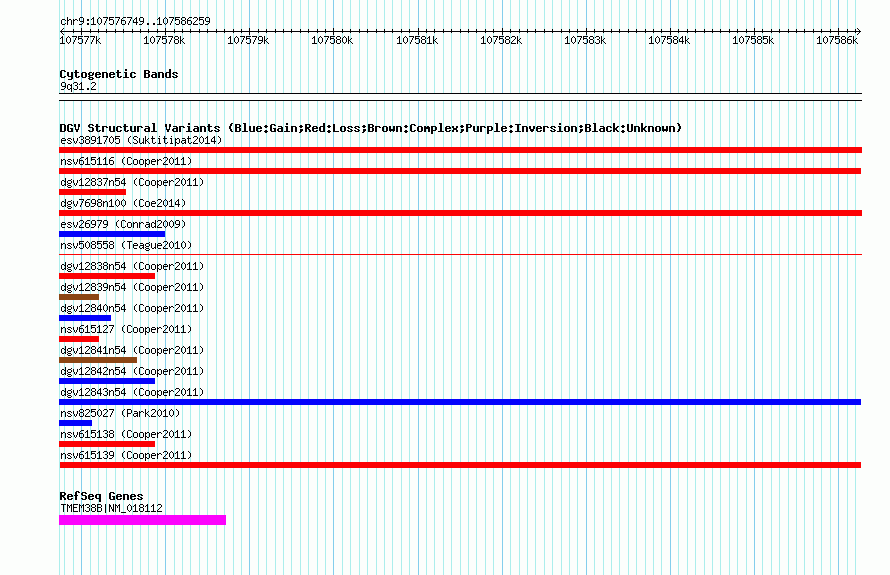The height and width of the screenshot is (575, 890).
Task: Open variant dgv12840n54 (Cooper2011)
Action: [132, 308]
